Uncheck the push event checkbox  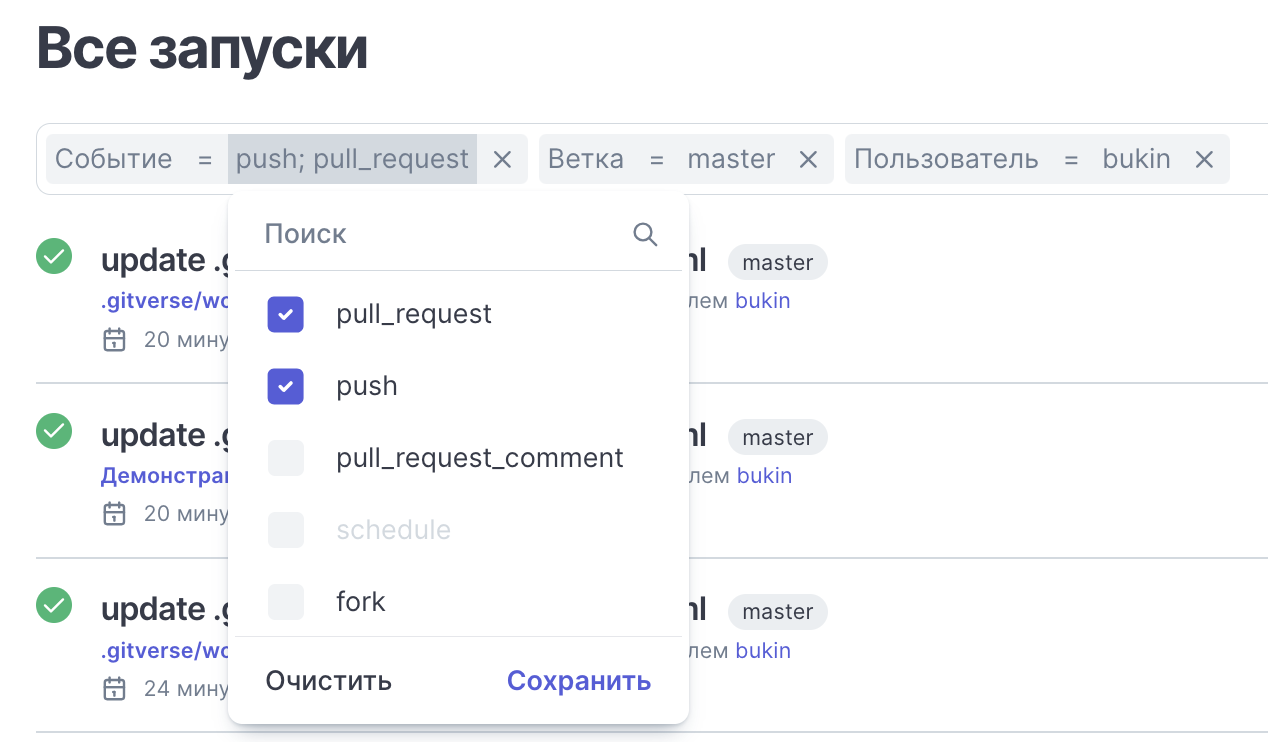(285, 387)
